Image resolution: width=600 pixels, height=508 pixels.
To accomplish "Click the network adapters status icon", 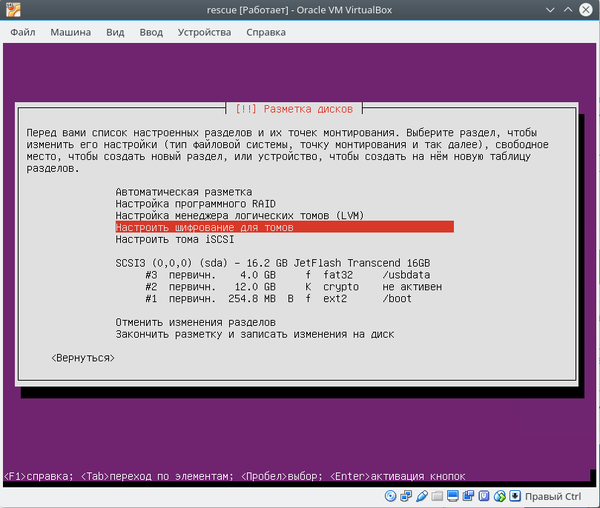I will click(406, 496).
